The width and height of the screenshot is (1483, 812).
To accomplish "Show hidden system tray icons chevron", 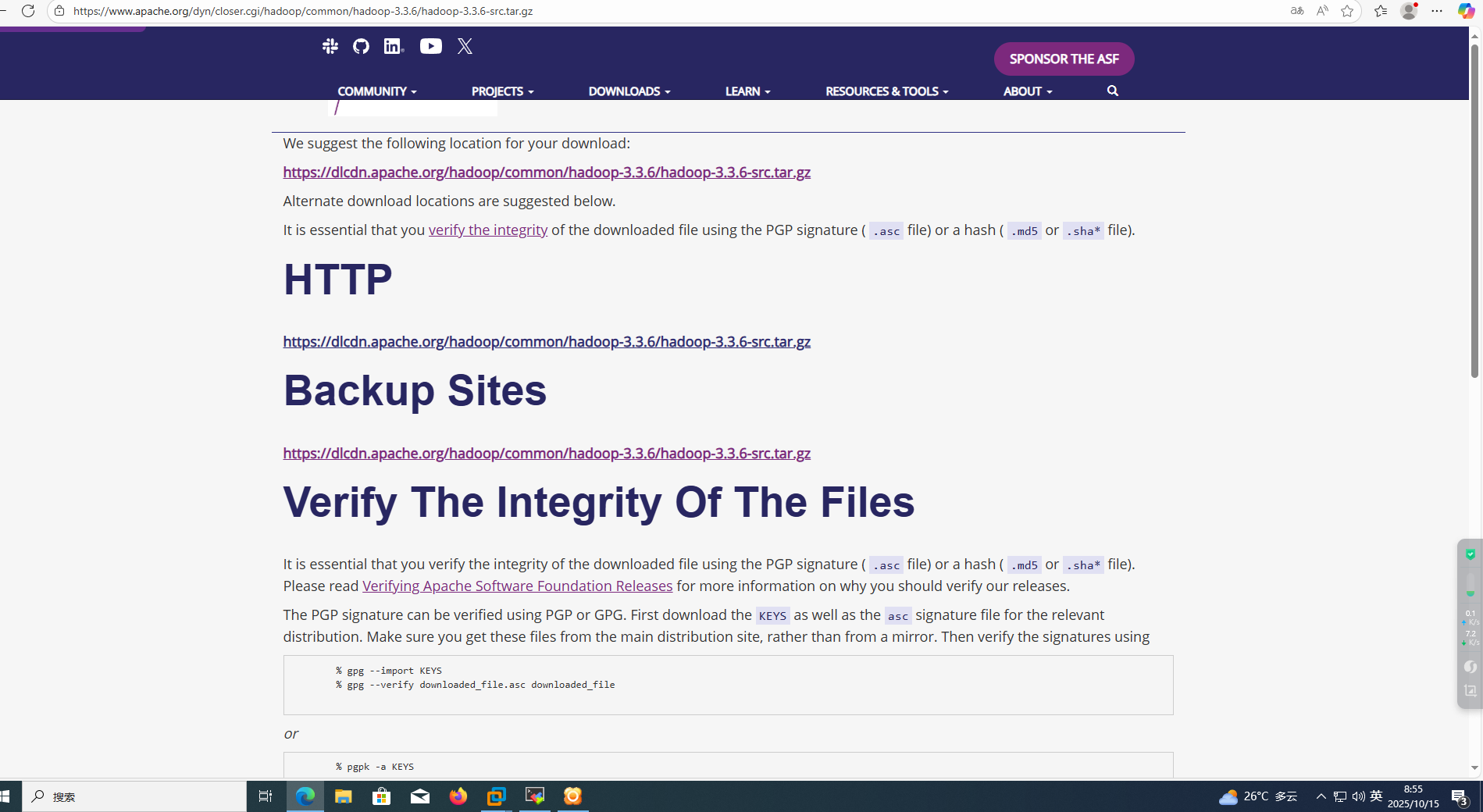I will (1321, 796).
